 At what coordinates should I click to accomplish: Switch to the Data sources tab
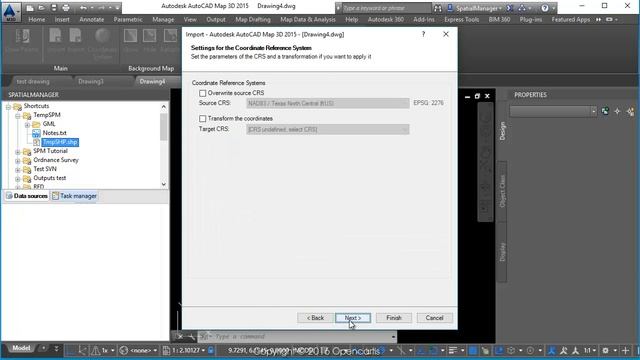click(27, 196)
